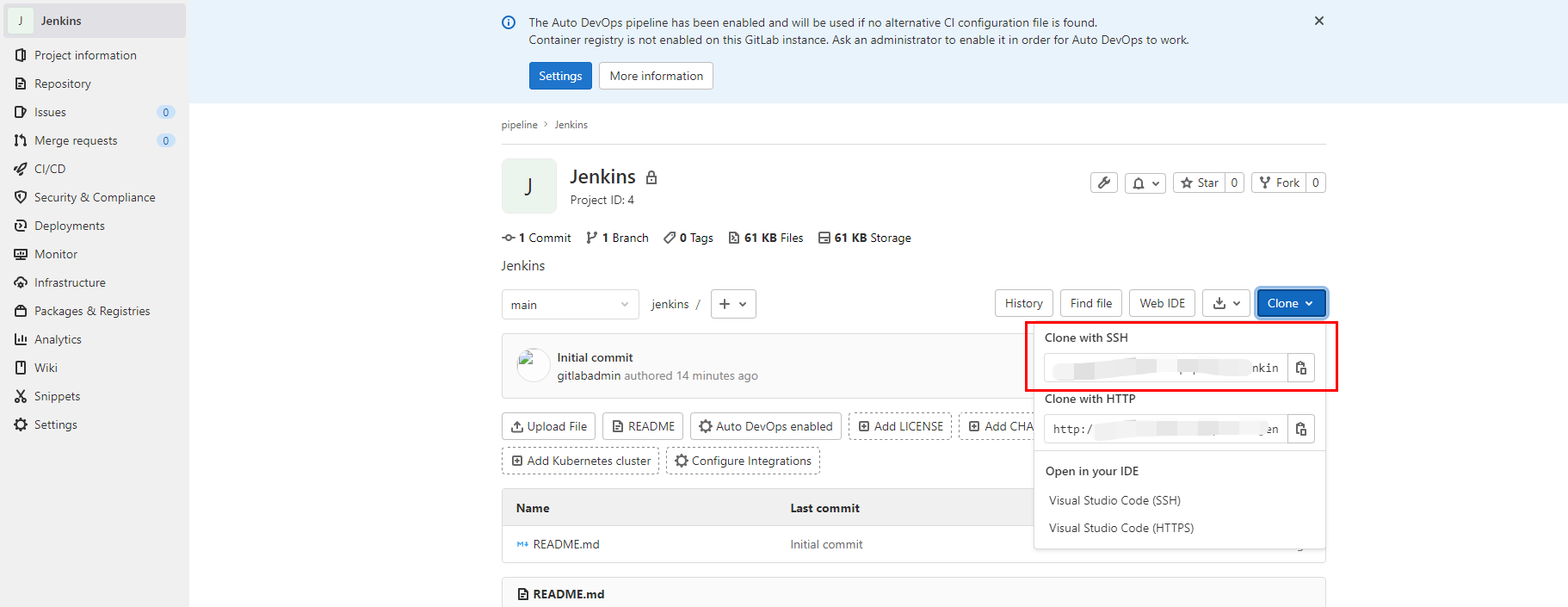The width and height of the screenshot is (1568, 607).
Task: Click the README.md preview header
Action: click(568, 594)
